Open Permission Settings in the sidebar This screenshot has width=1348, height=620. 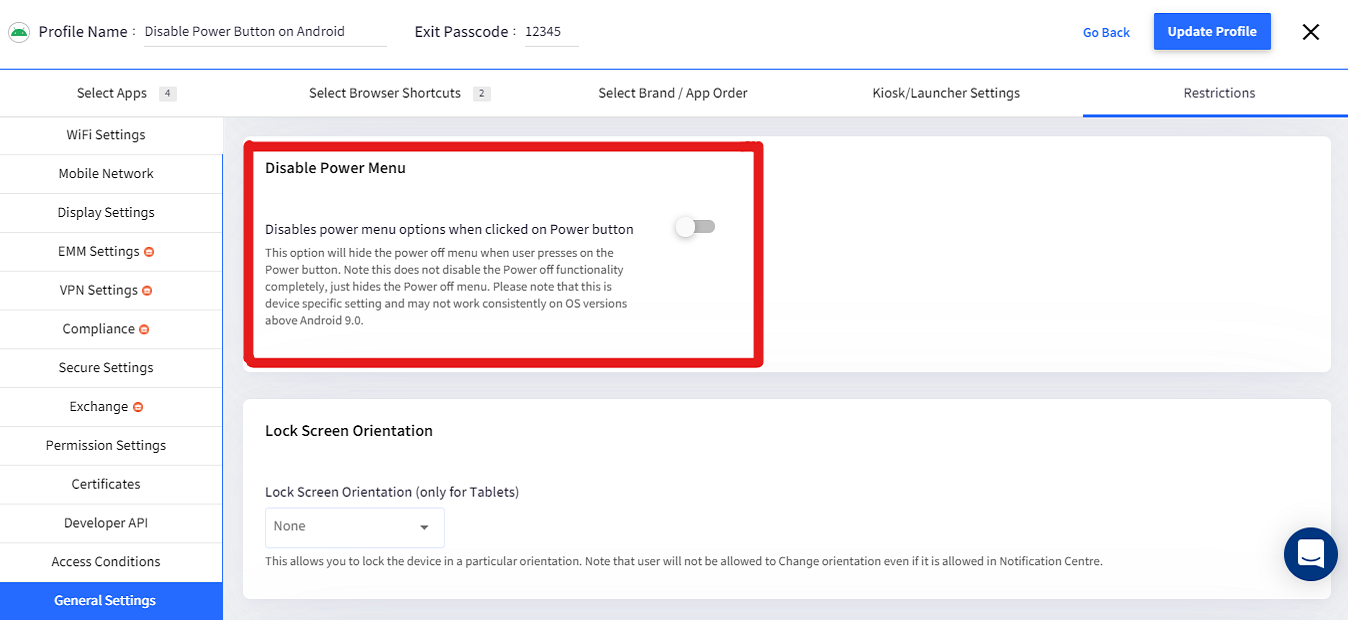[x=111, y=446]
